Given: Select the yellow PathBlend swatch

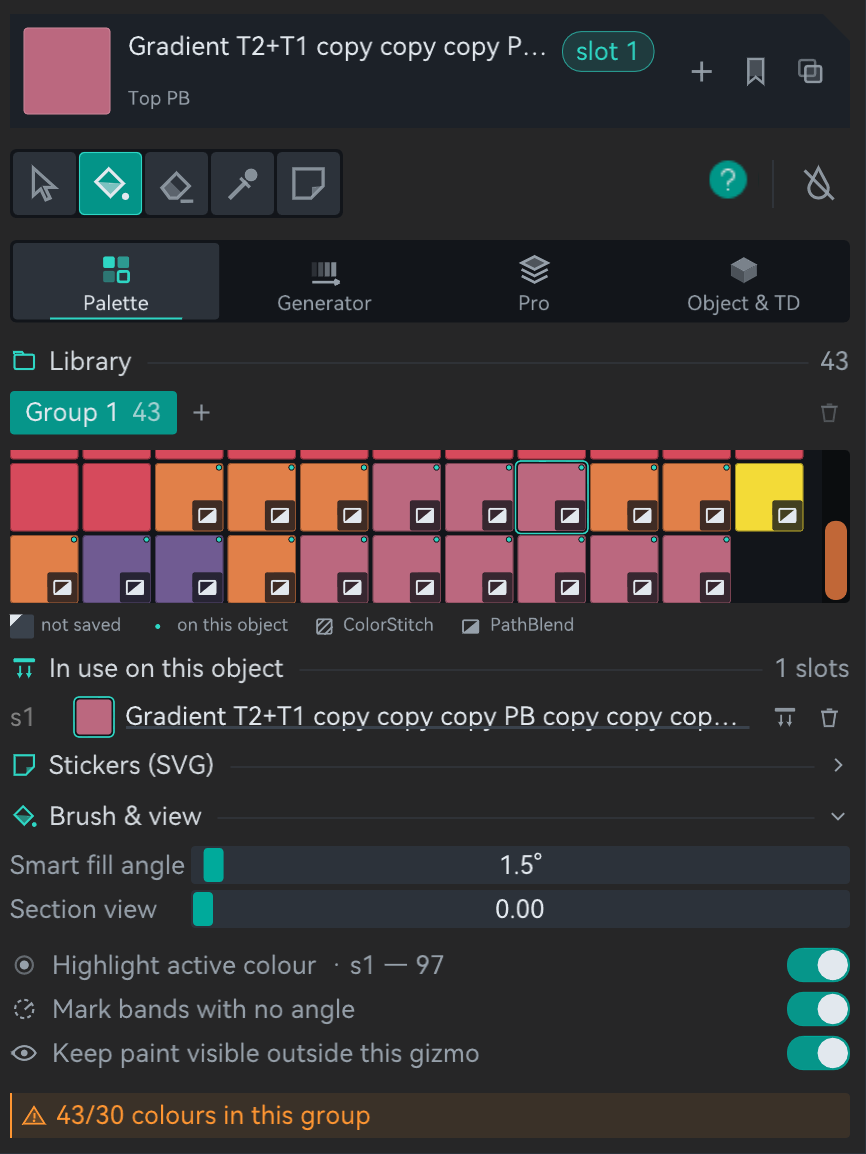Looking at the screenshot, I should 769,497.
